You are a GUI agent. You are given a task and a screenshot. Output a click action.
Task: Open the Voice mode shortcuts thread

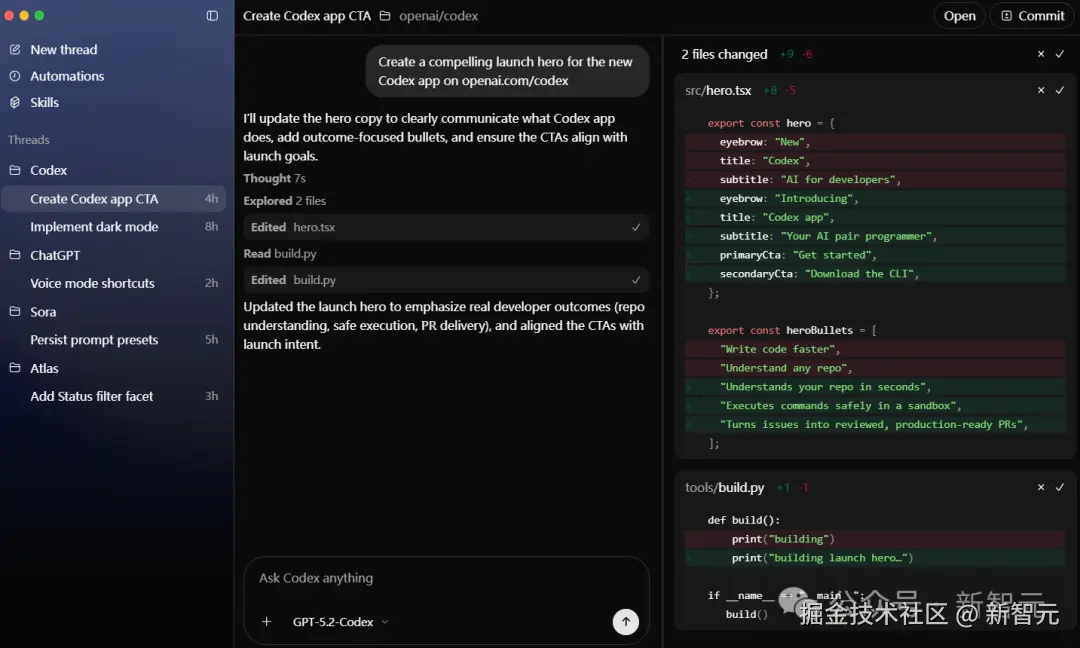(114, 283)
